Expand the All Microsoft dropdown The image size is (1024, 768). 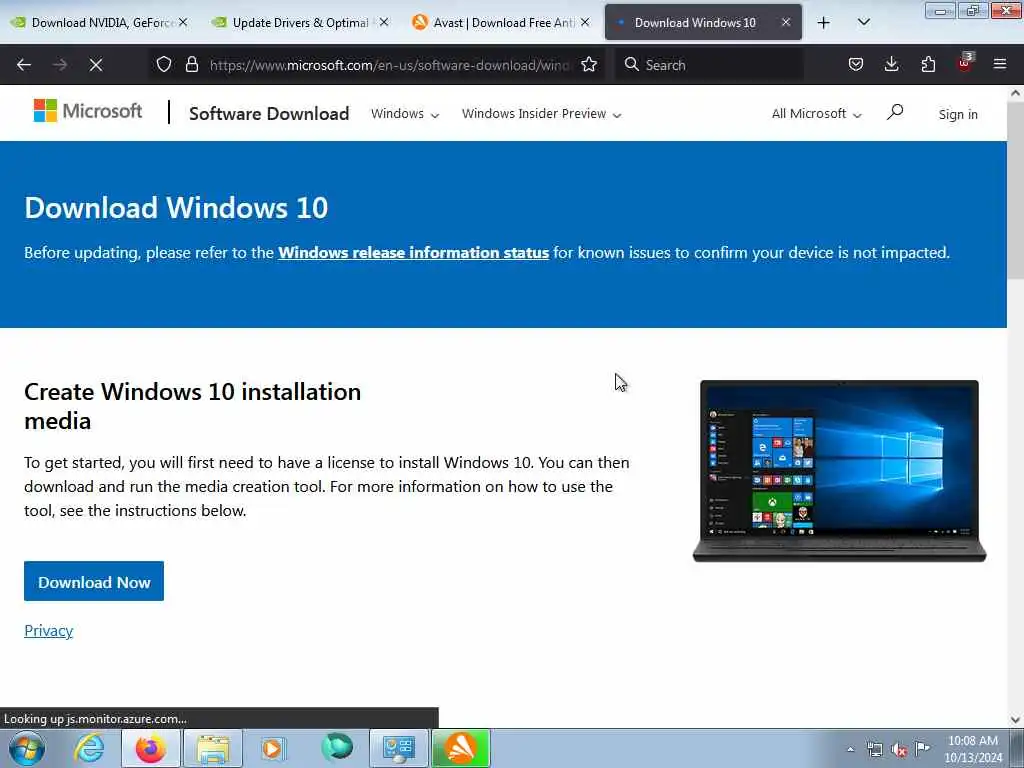[x=816, y=114]
